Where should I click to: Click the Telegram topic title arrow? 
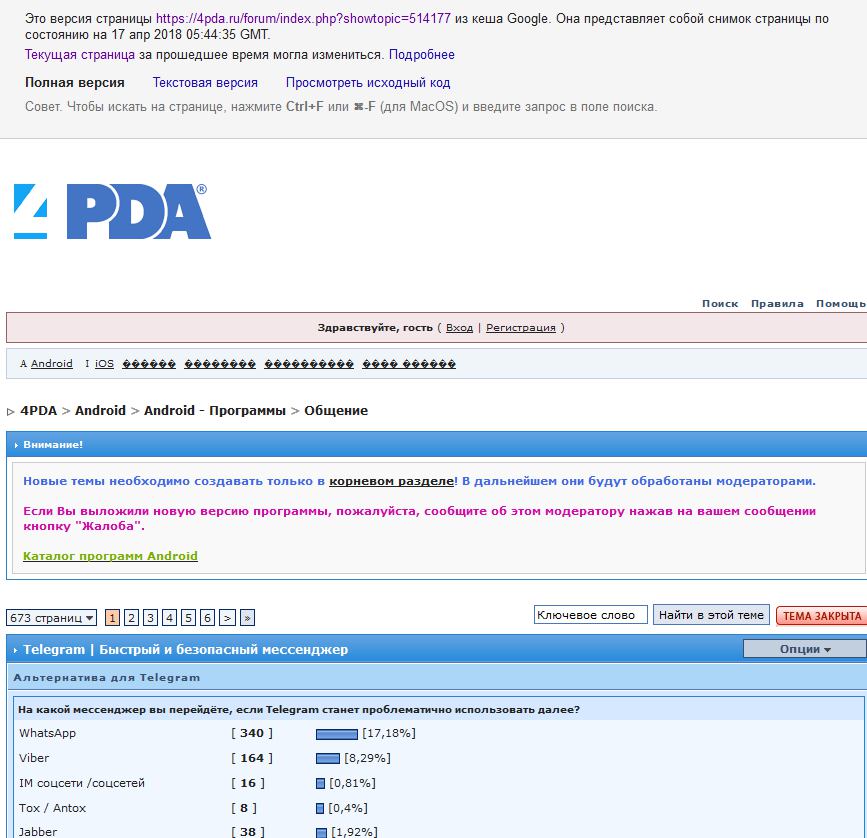tap(15, 650)
